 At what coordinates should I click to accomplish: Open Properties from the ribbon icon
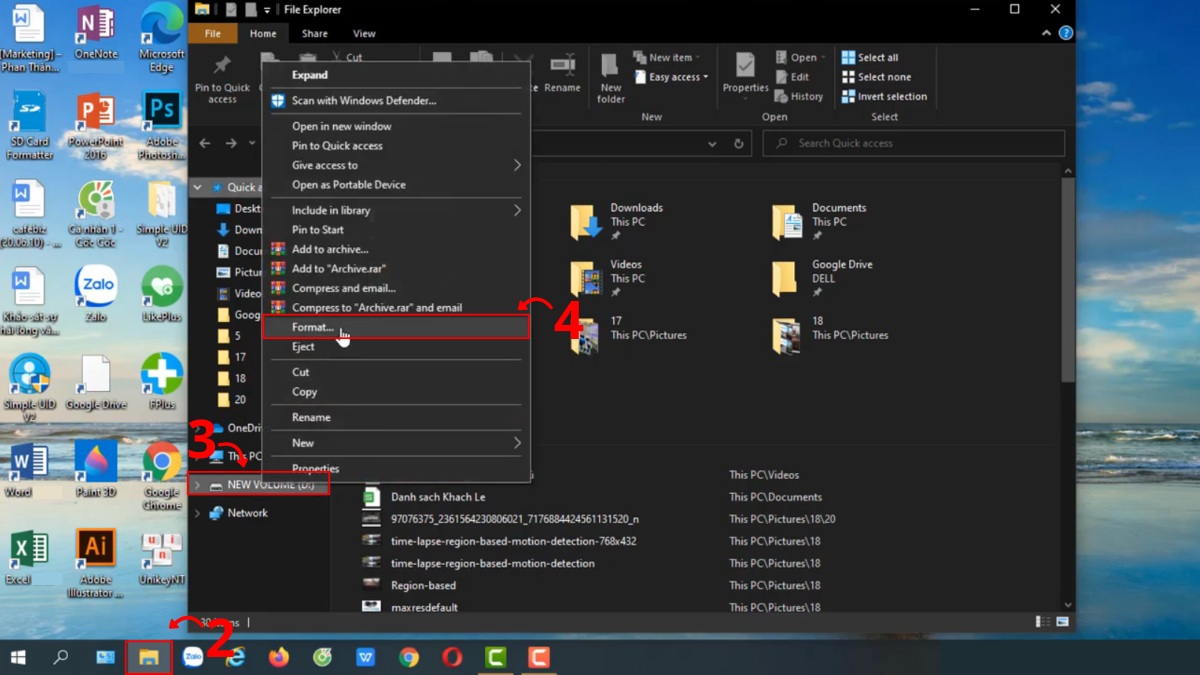pyautogui.click(x=745, y=77)
